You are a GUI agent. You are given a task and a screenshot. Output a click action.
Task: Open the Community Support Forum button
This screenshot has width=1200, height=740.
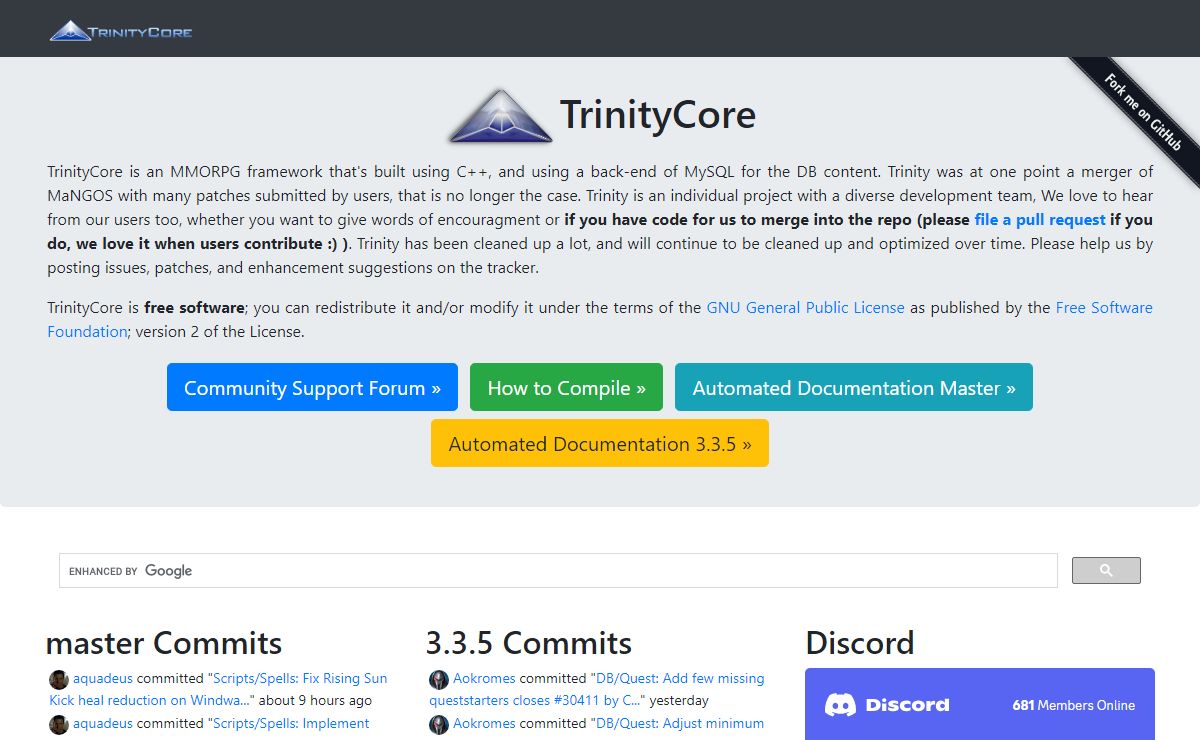312,387
